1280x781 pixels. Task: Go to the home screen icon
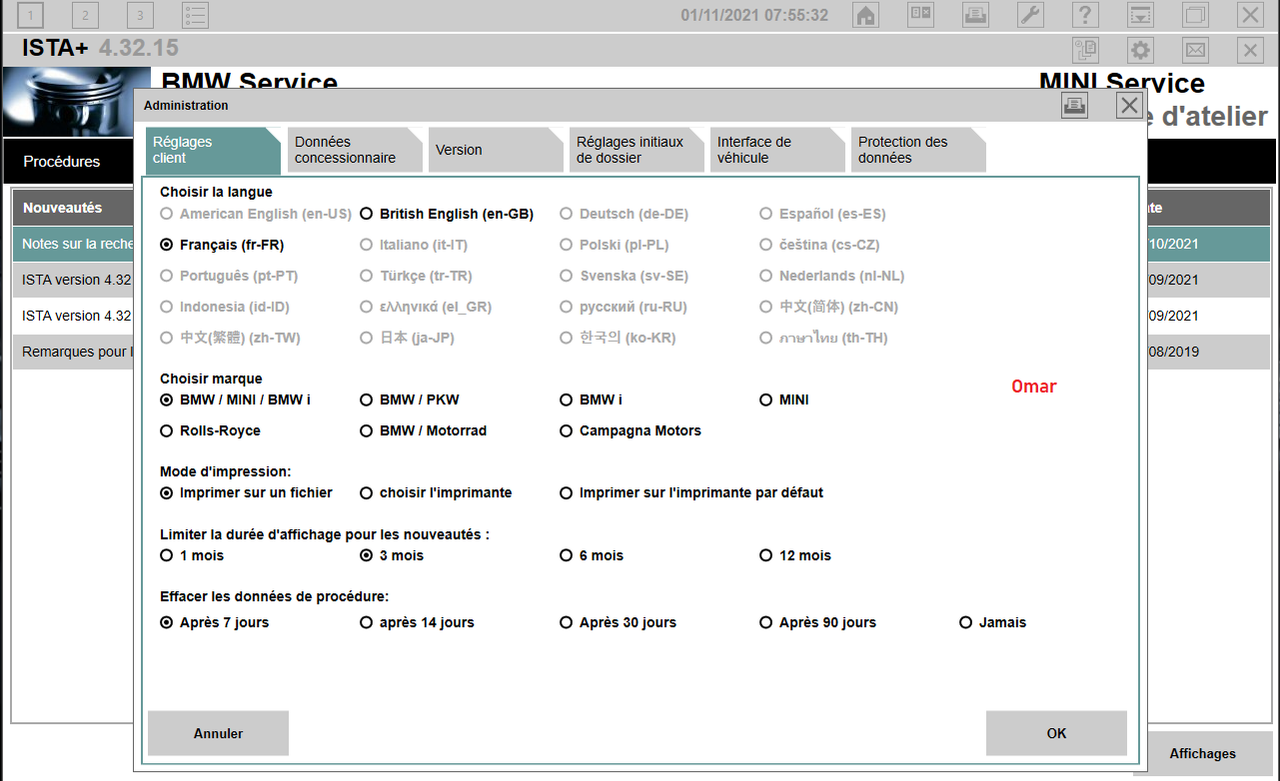(x=866, y=15)
